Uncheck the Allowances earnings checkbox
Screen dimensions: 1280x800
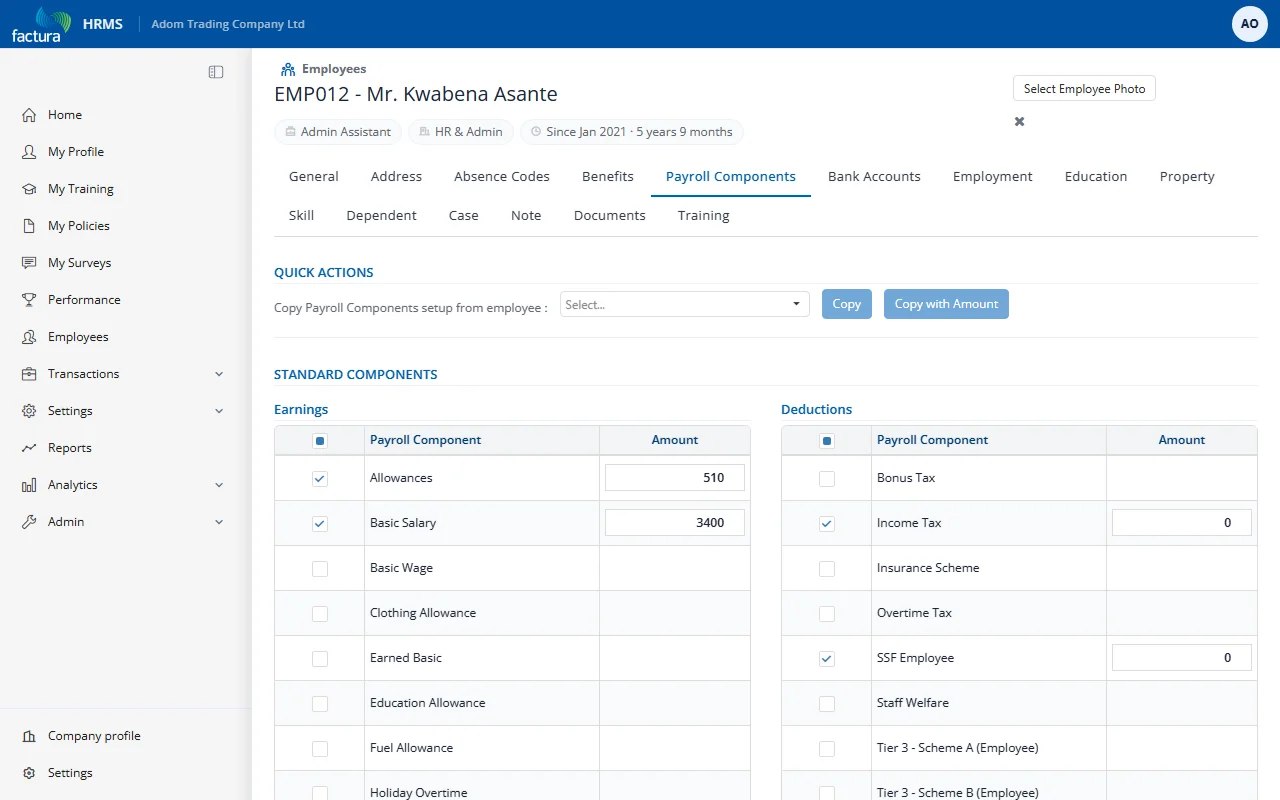point(320,479)
